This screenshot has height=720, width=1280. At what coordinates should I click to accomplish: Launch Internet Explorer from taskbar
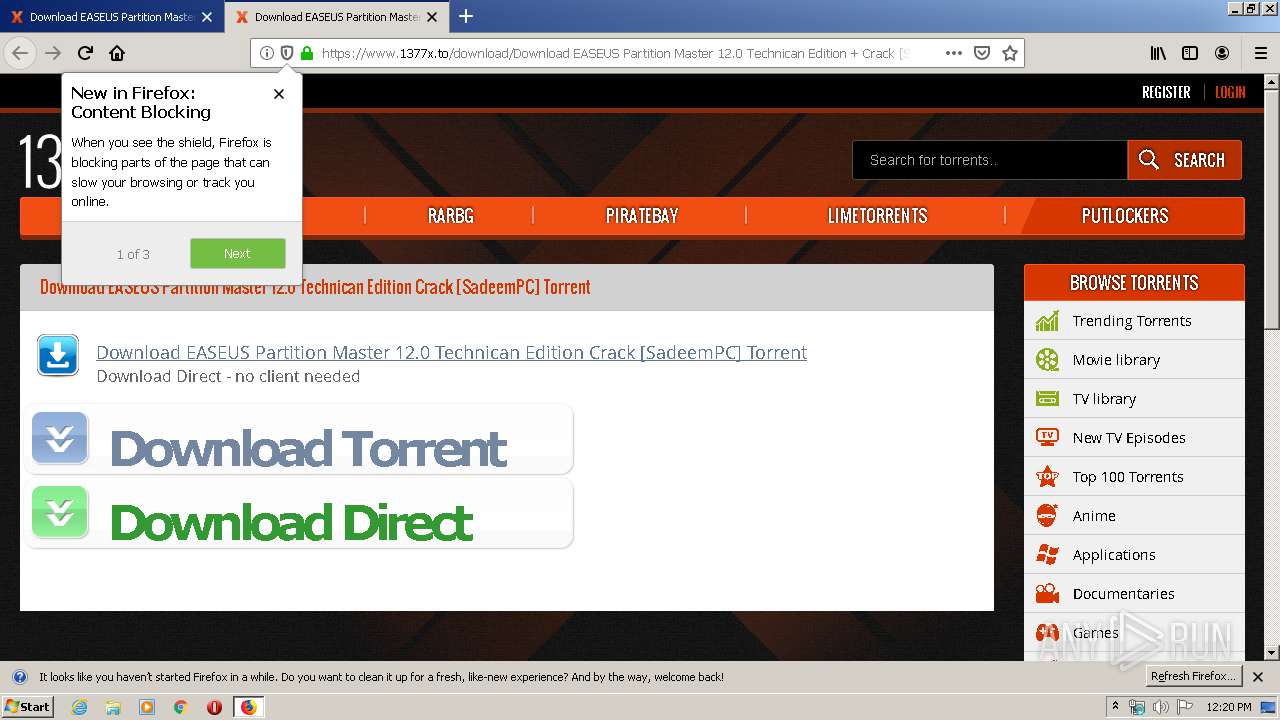[x=79, y=707]
